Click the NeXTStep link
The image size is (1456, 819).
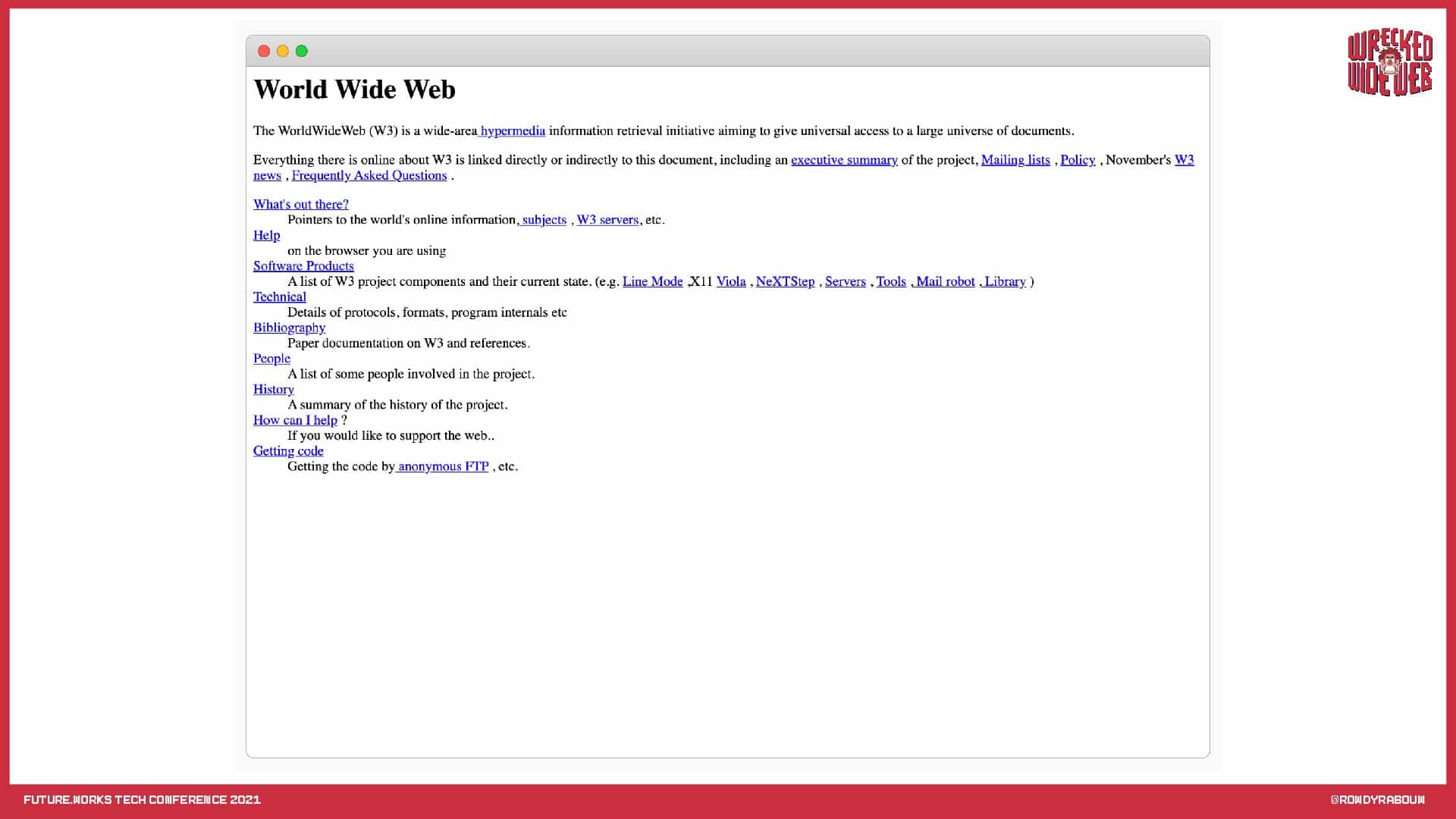pyautogui.click(x=785, y=281)
